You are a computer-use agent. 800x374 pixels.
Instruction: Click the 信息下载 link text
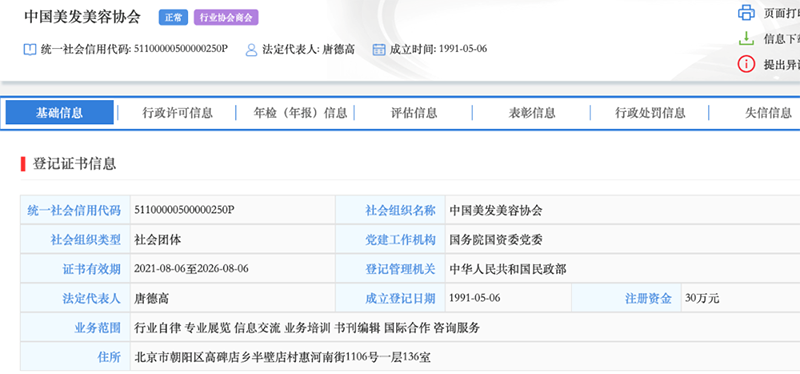point(782,39)
